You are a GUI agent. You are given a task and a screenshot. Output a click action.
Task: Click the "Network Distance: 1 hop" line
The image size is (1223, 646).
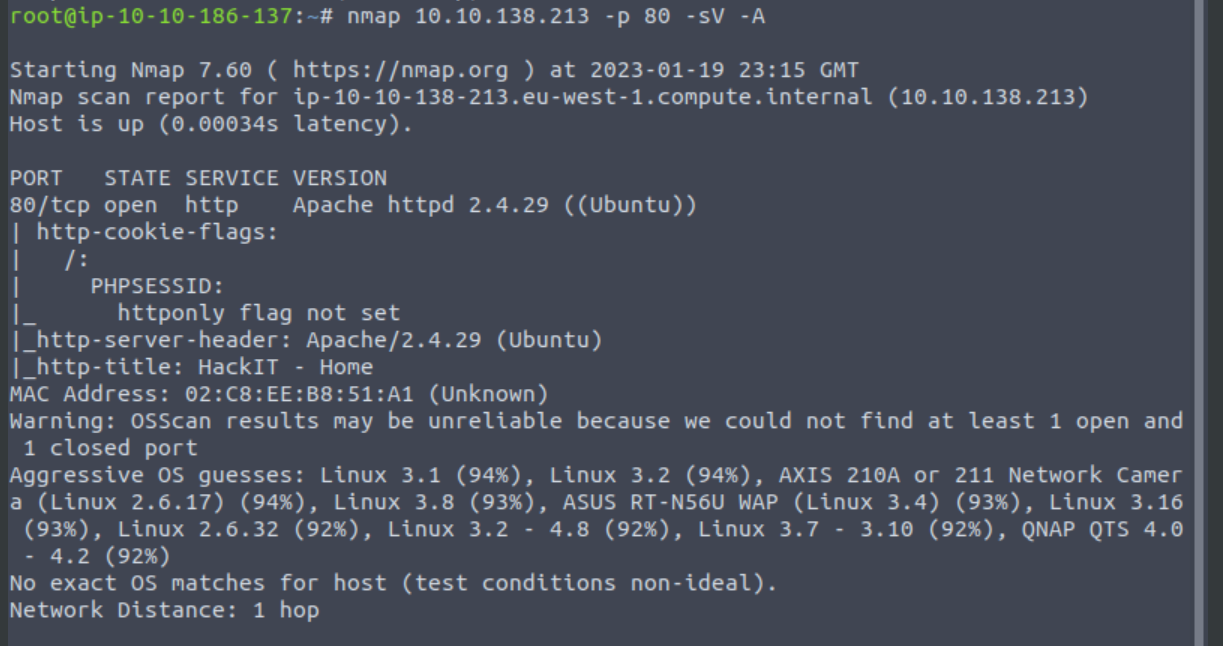(x=164, y=610)
